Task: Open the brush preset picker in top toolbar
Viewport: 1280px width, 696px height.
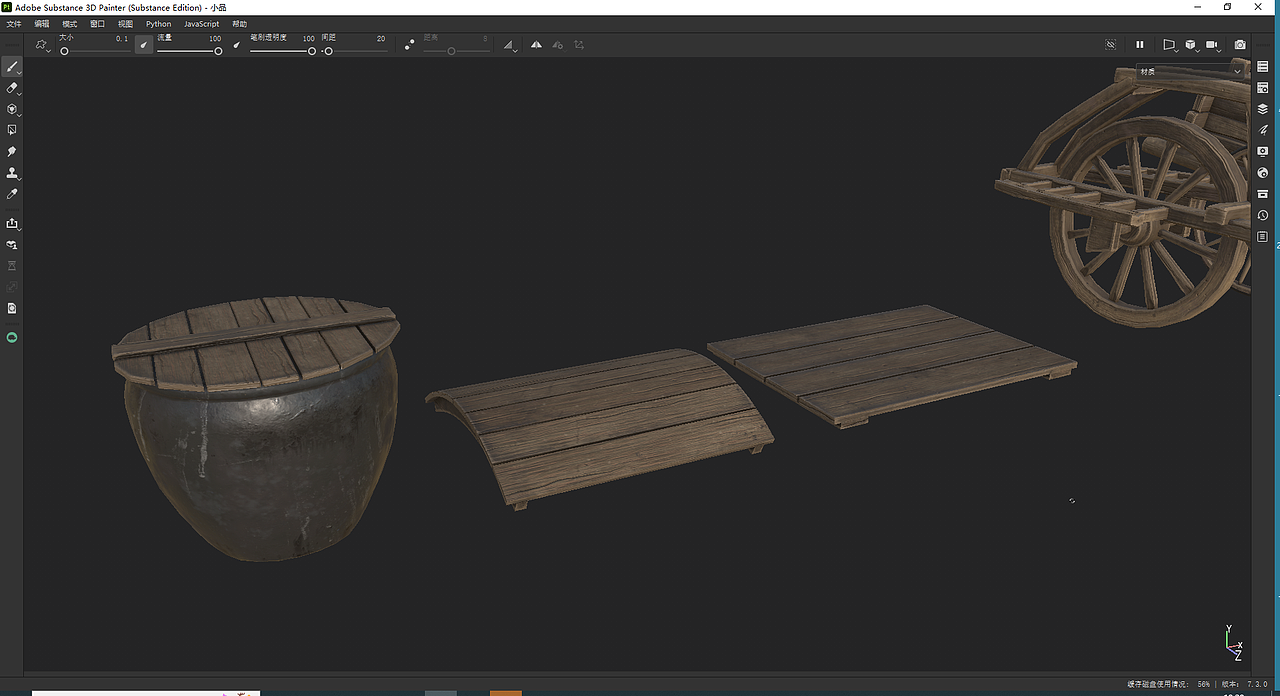Action: [42, 45]
